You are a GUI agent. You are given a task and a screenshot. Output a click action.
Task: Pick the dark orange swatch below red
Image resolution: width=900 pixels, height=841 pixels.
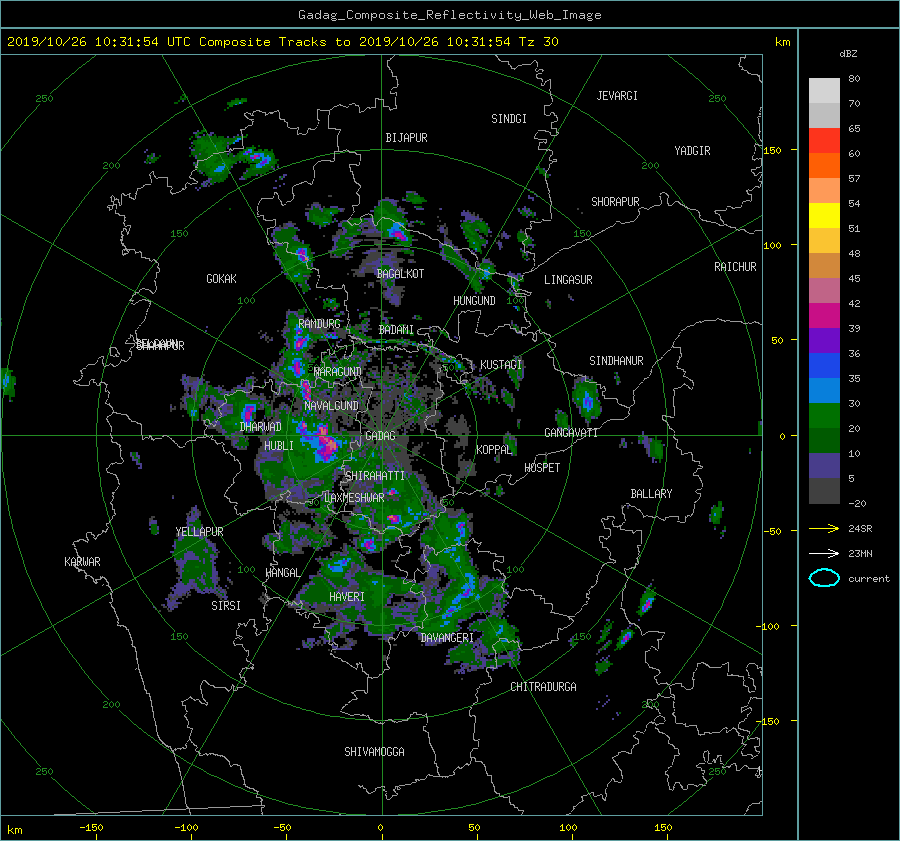pos(824,166)
